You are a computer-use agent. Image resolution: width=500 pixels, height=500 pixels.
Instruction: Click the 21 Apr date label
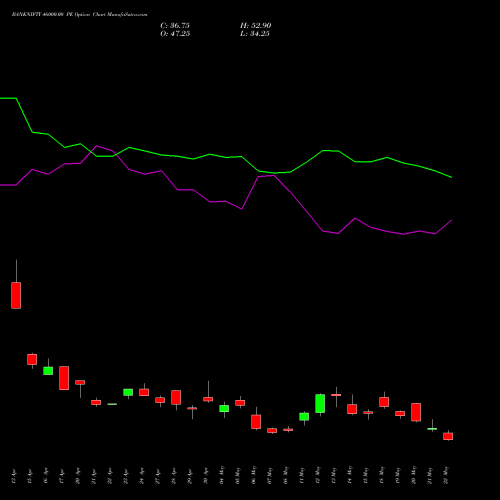click(94, 476)
